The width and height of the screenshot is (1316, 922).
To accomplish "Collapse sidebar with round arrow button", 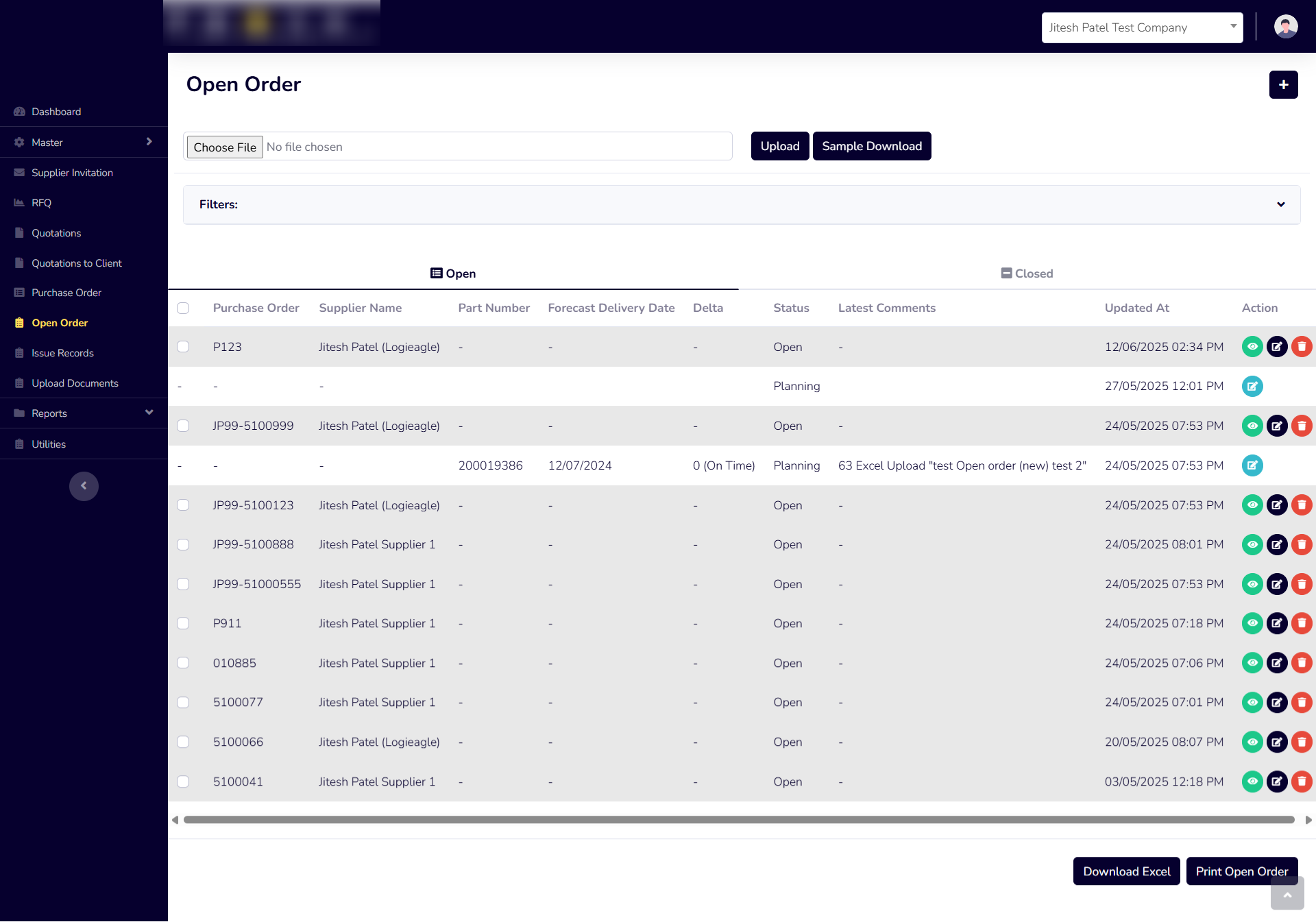I will (84, 486).
